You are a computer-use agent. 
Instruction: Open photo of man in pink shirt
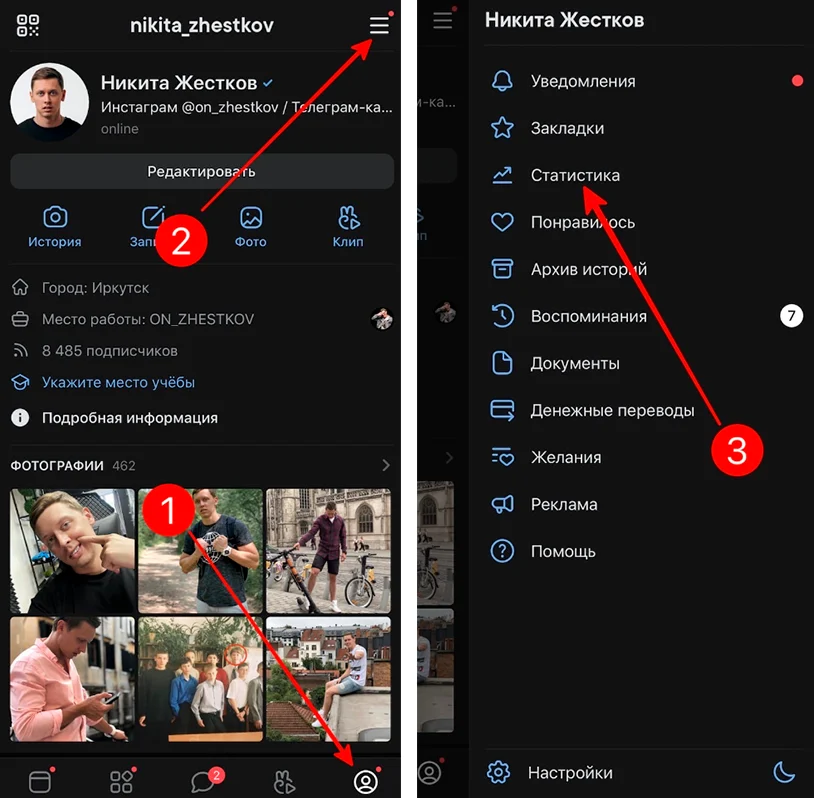[72, 679]
